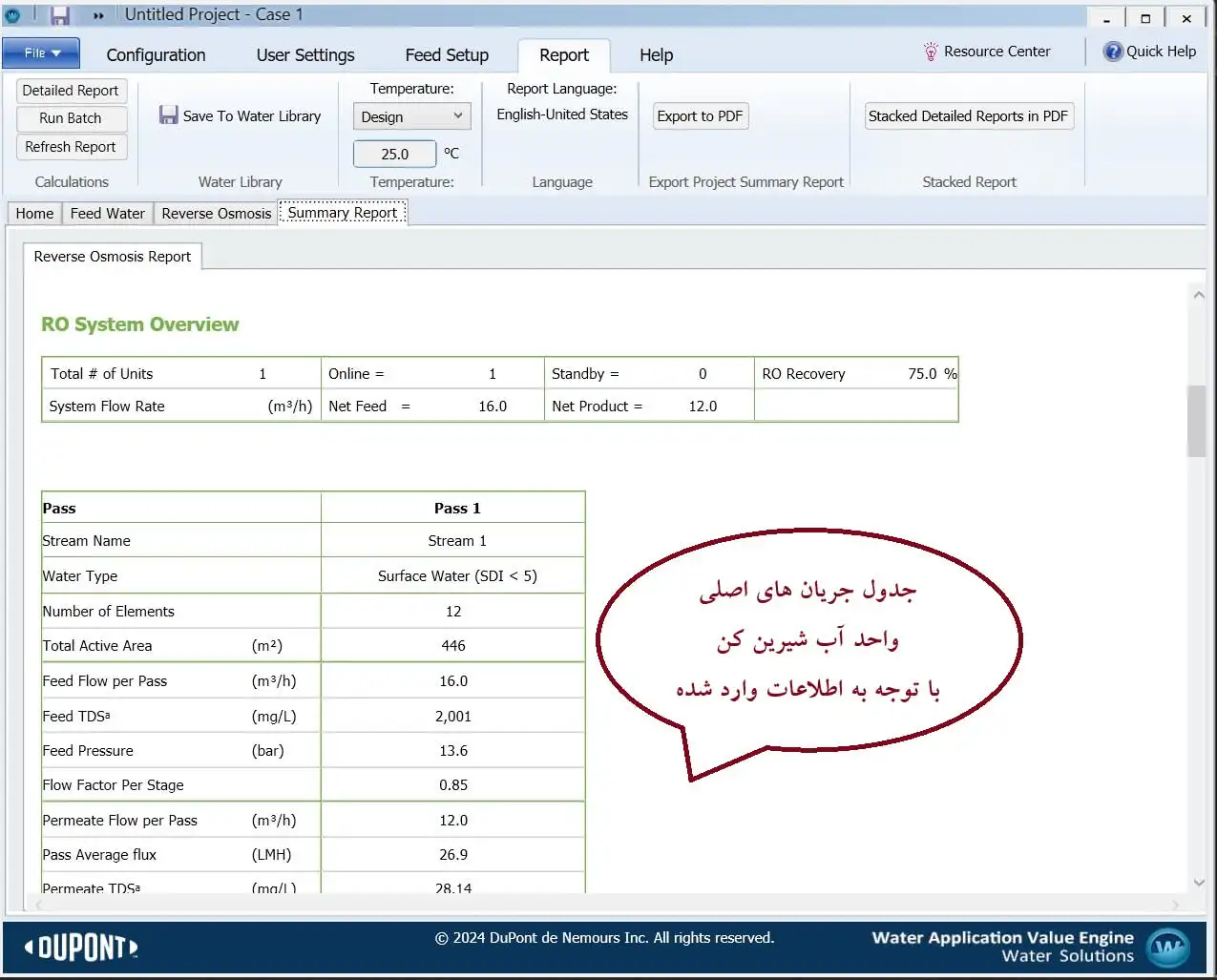
Task: Open Quick Help question mark icon
Action: coord(1113,52)
